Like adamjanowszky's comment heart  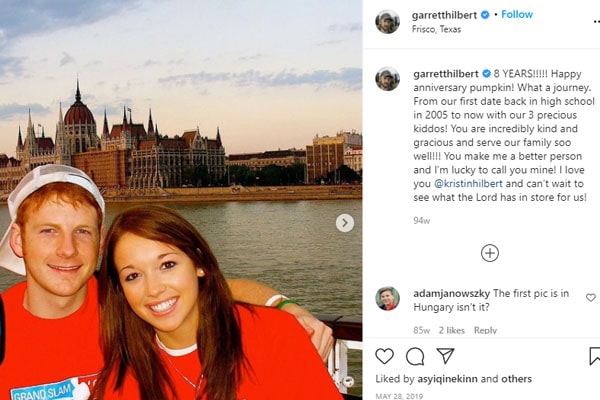pyautogui.click(x=591, y=297)
